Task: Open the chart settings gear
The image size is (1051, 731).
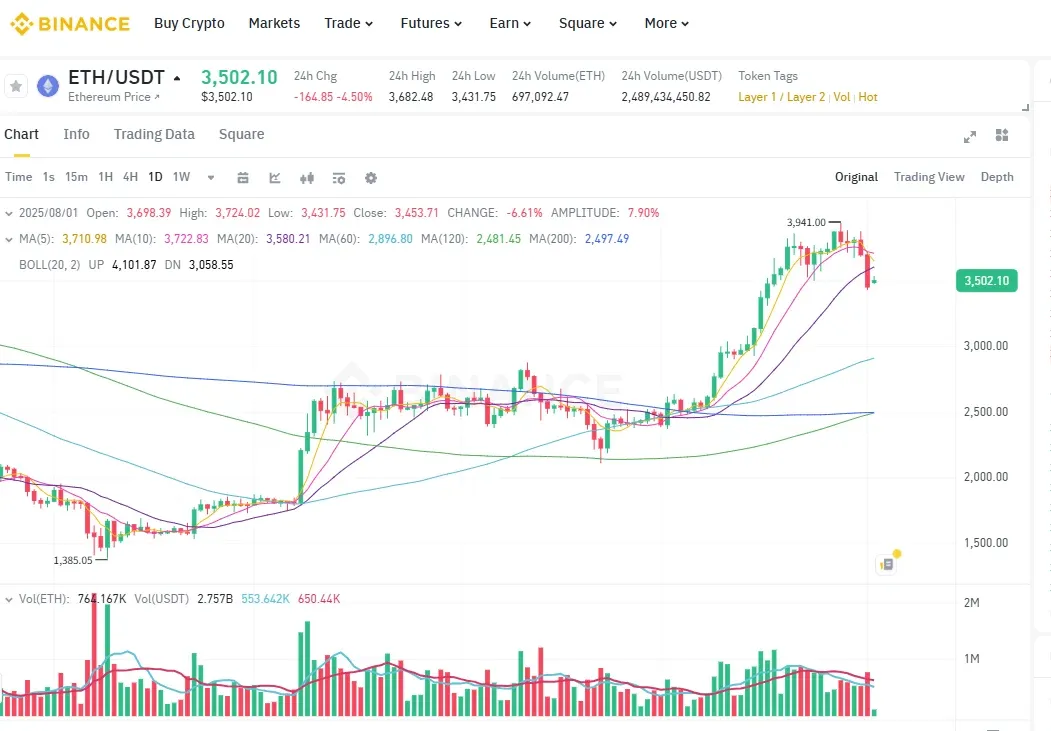Action: [x=371, y=178]
